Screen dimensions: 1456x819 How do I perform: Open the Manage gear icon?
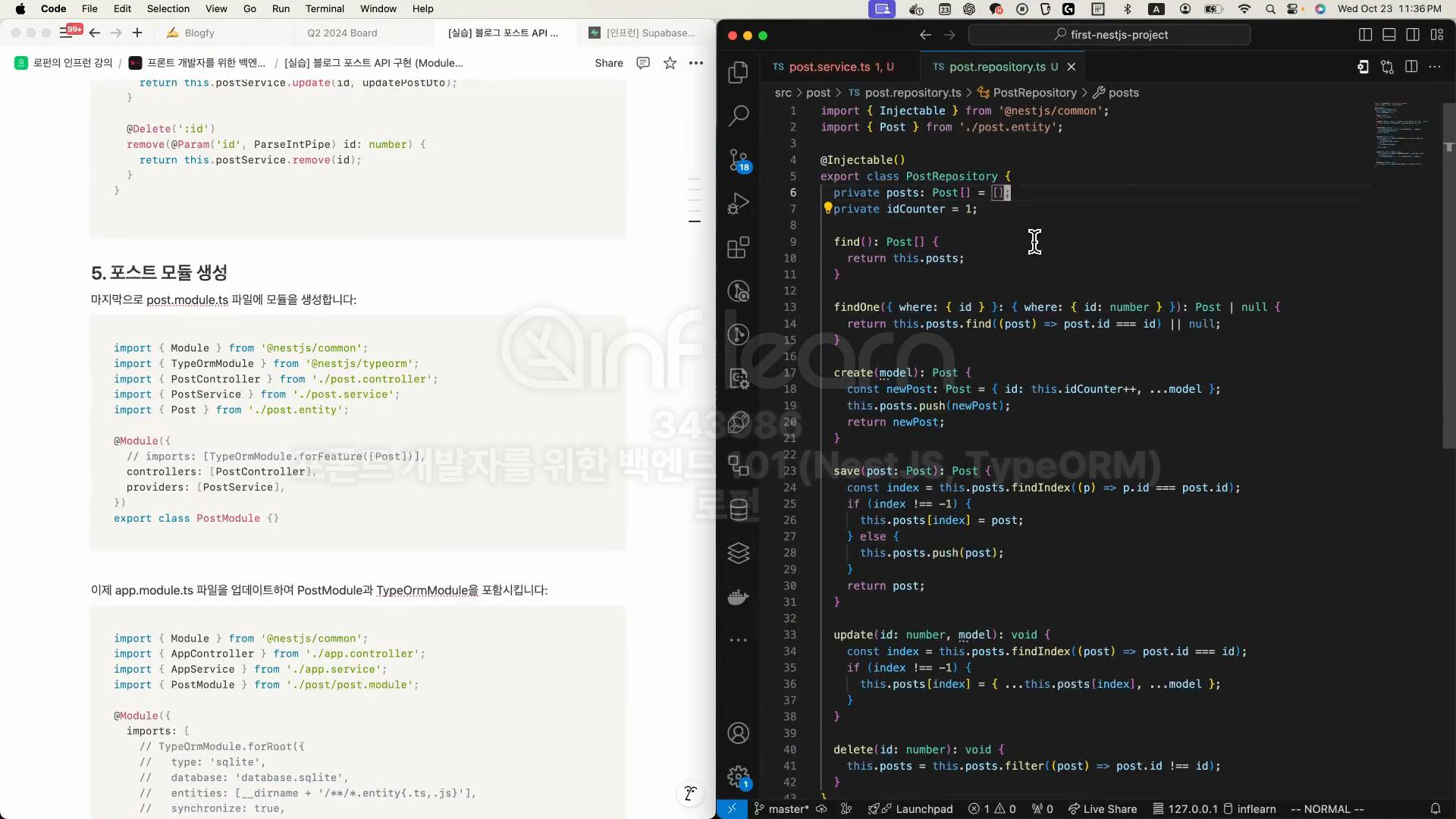738,776
